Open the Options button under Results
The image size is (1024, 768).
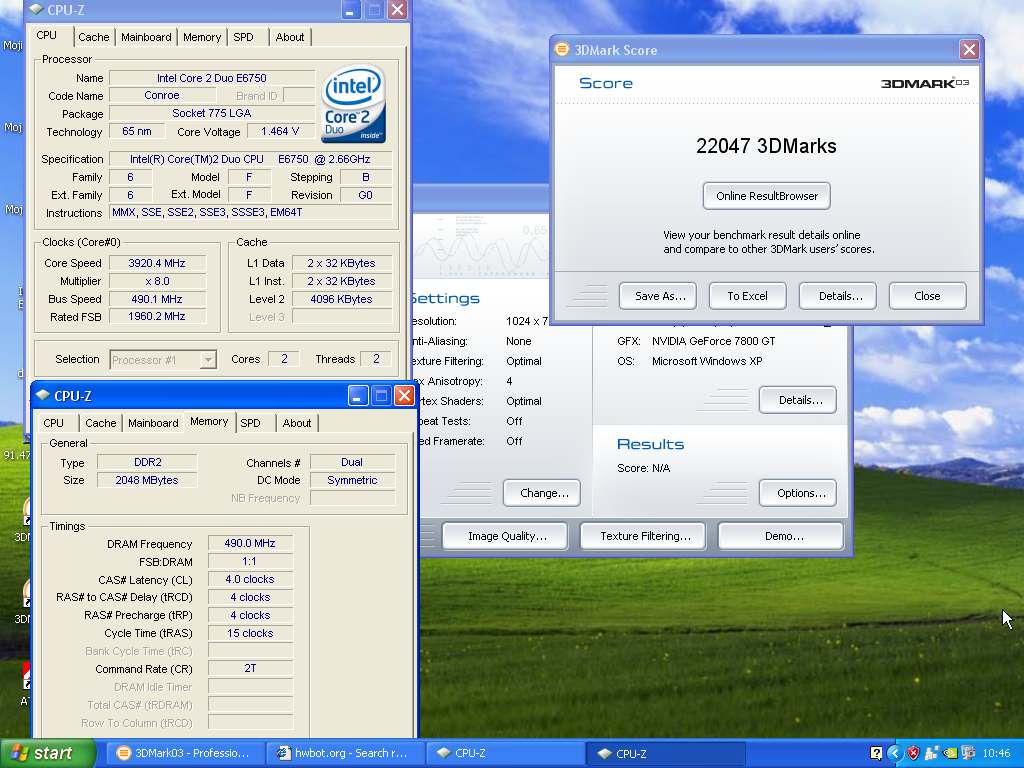tap(798, 493)
